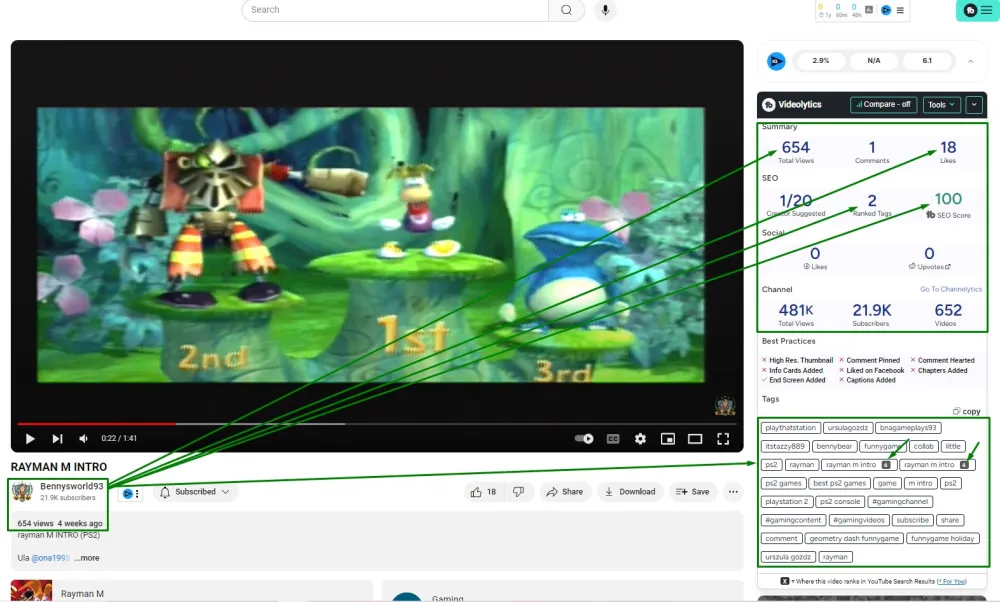This screenshot has height=602, width=1000.
Task: Click the ursulagozdz tag
Action: (x=848, y=428)
